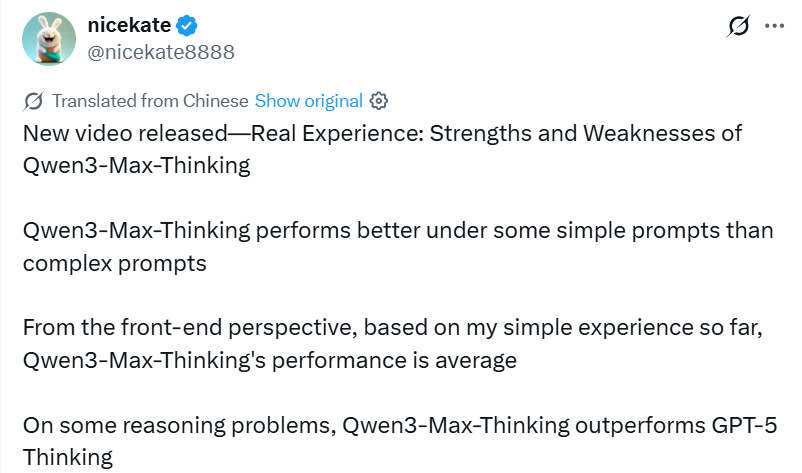Click the final 'Thinking' word on the last line
802x473 pixels.
point(67,458)
